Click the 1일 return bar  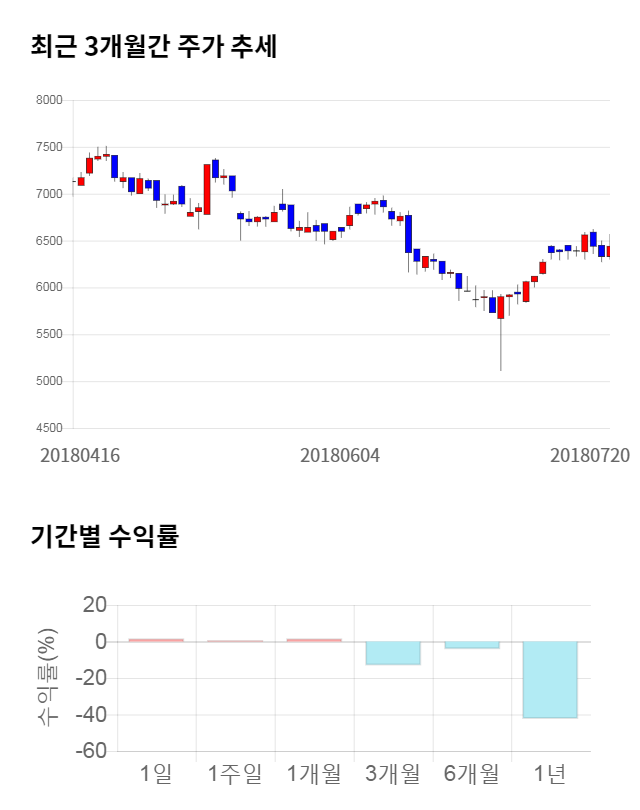[x=156, y=640]
